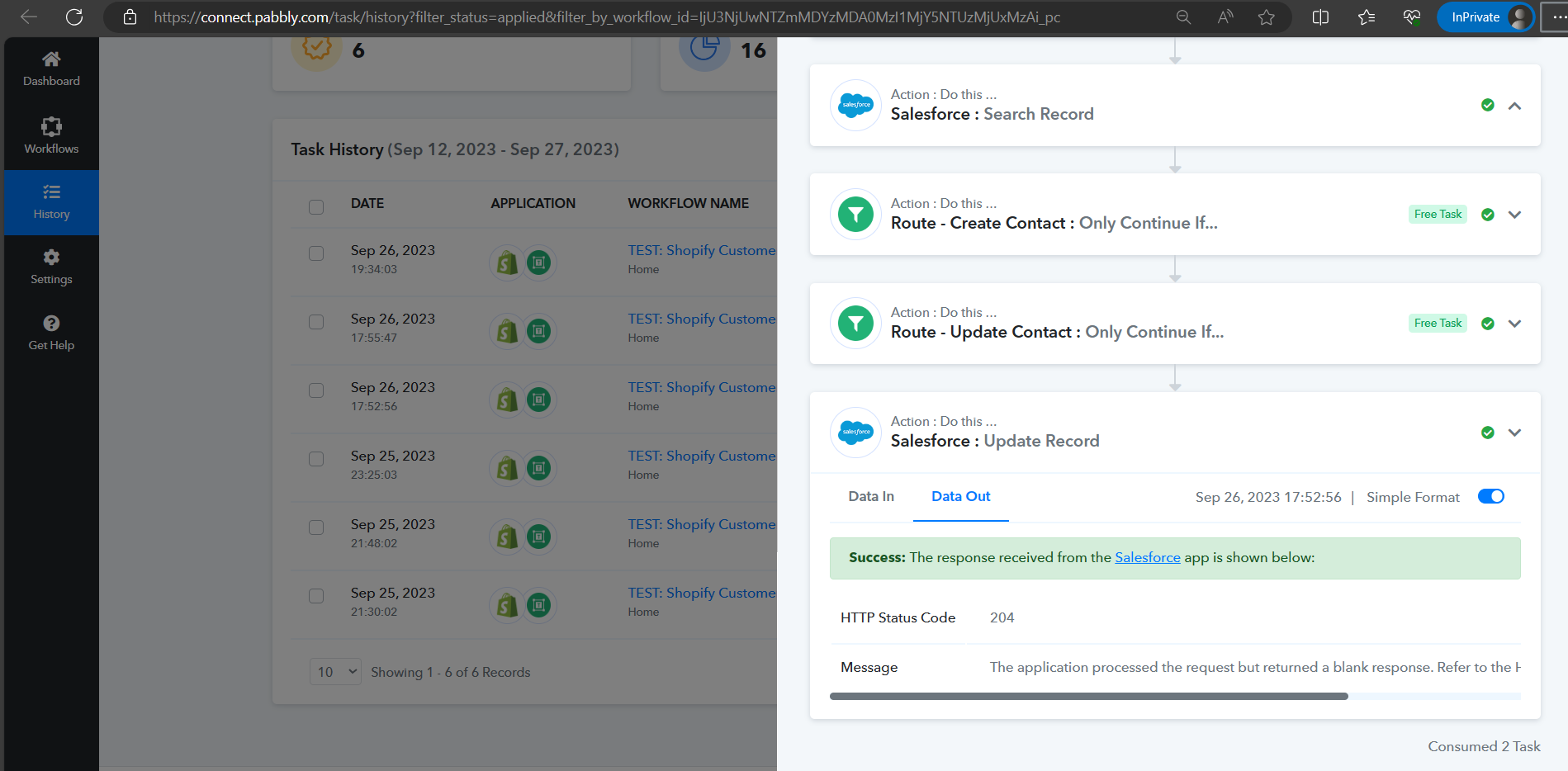Go to Workflows in the sidebar

tap(51, 136)
